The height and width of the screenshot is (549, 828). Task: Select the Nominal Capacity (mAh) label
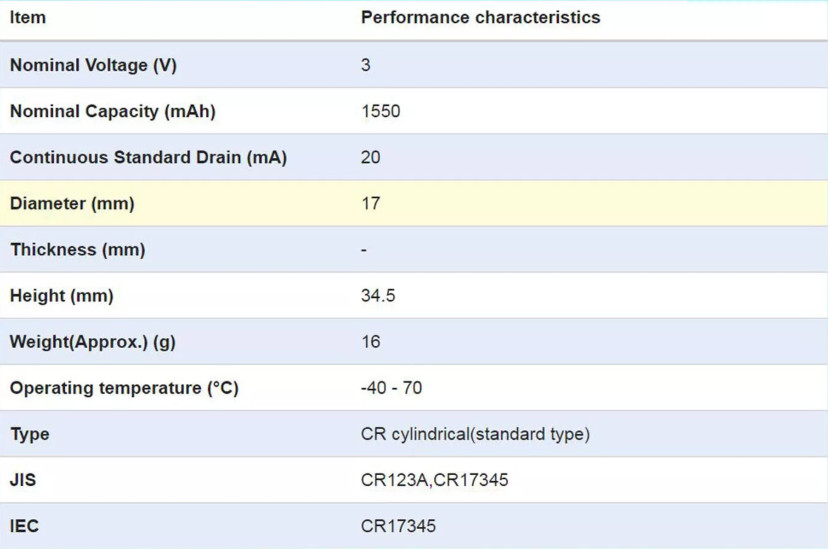click(112, 111)
